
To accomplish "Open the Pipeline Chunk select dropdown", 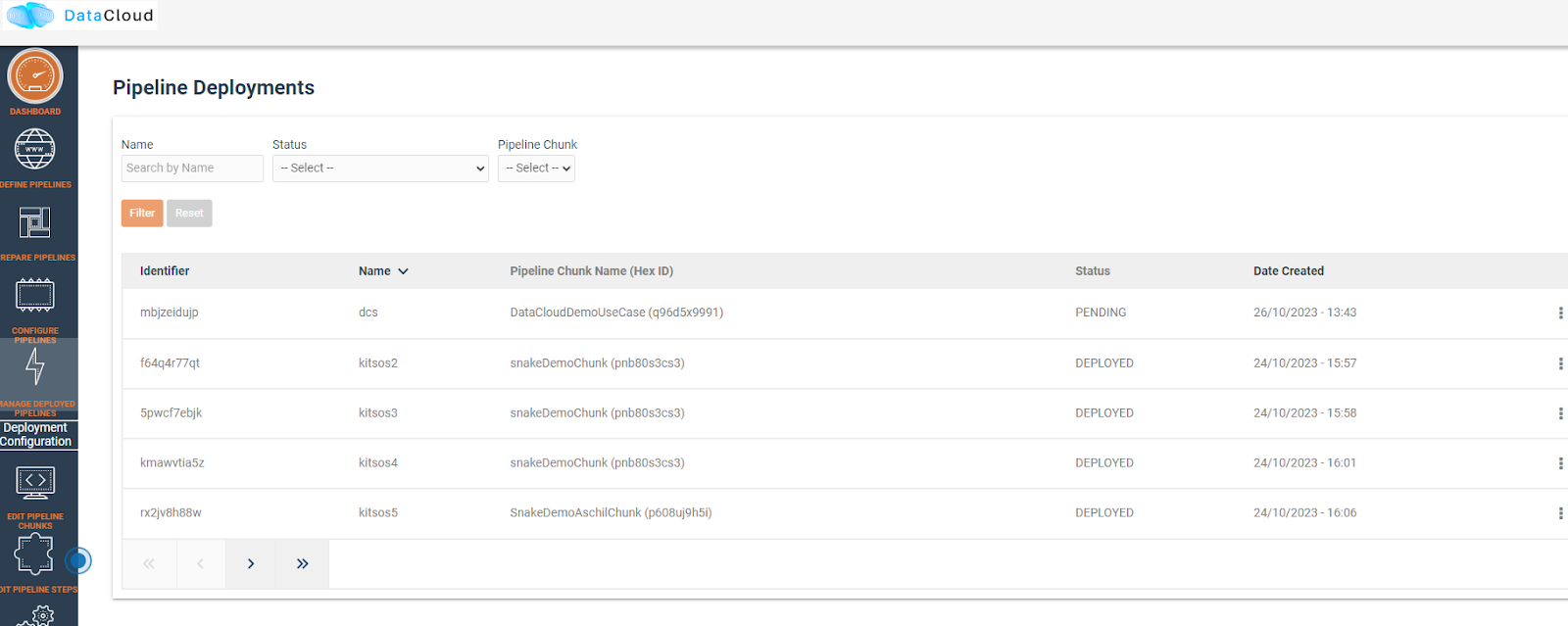I will pos(536,169).
